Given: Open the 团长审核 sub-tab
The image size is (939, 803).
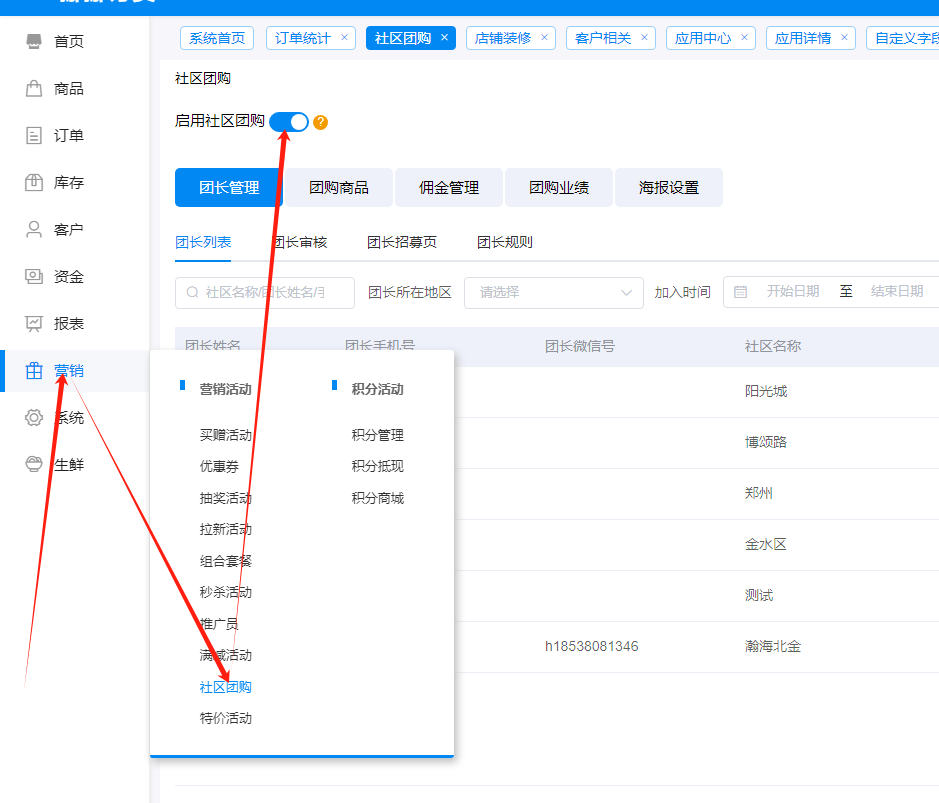Looking at the screenshot, I should pos(300,242).
